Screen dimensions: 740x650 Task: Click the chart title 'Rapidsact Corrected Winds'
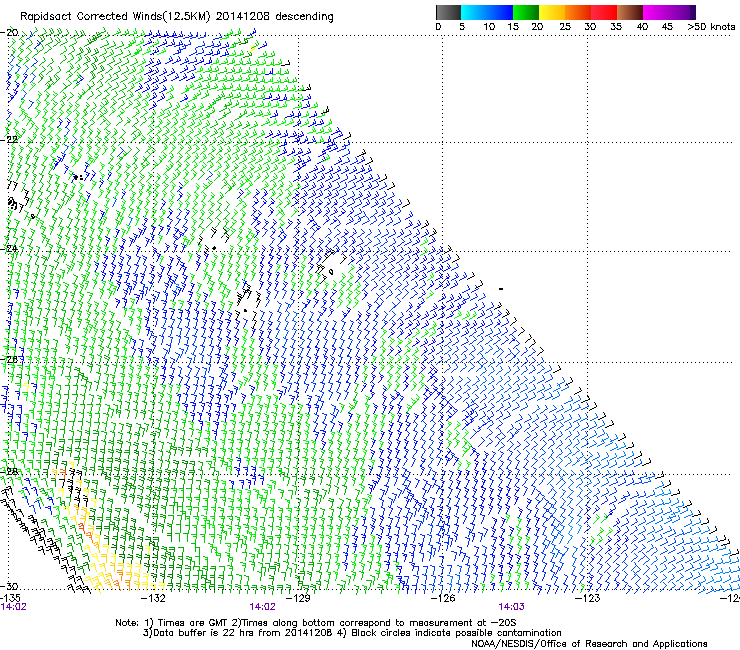click(x=93, y=17)
